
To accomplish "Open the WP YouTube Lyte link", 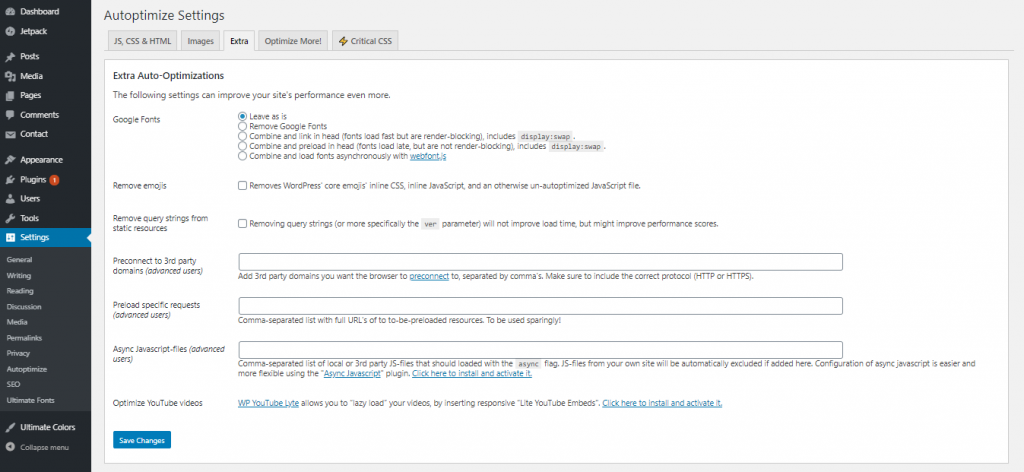I will pyautogui.click(x=268, y=403).
